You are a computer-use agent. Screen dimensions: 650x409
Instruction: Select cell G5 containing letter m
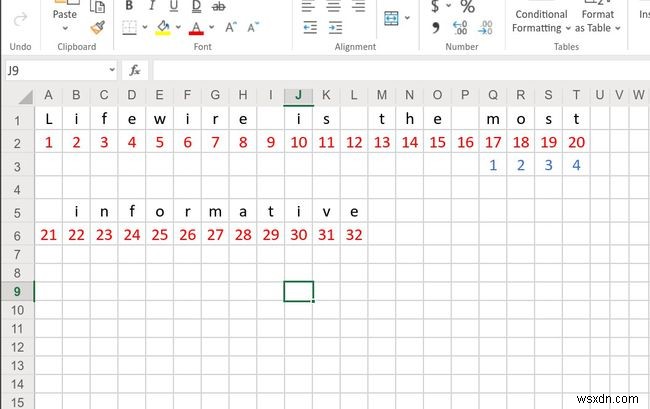[215, 212]
